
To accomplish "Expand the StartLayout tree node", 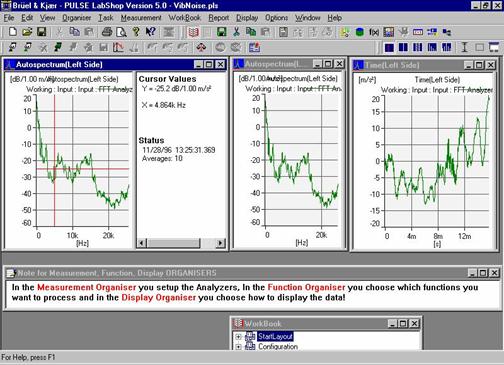I will [238, 337].
